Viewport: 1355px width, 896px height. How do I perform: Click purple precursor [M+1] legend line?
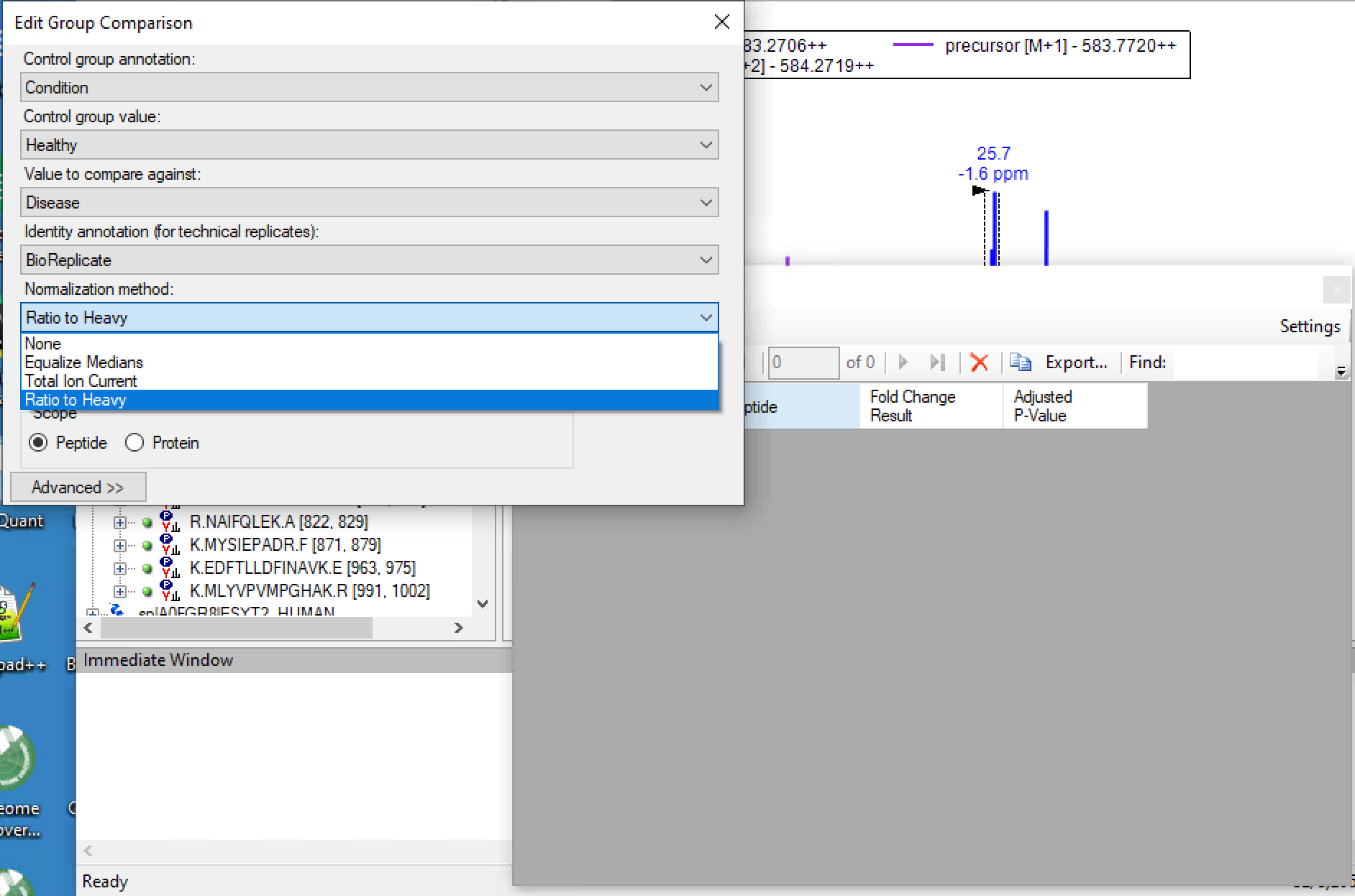(x=913, y=45)
